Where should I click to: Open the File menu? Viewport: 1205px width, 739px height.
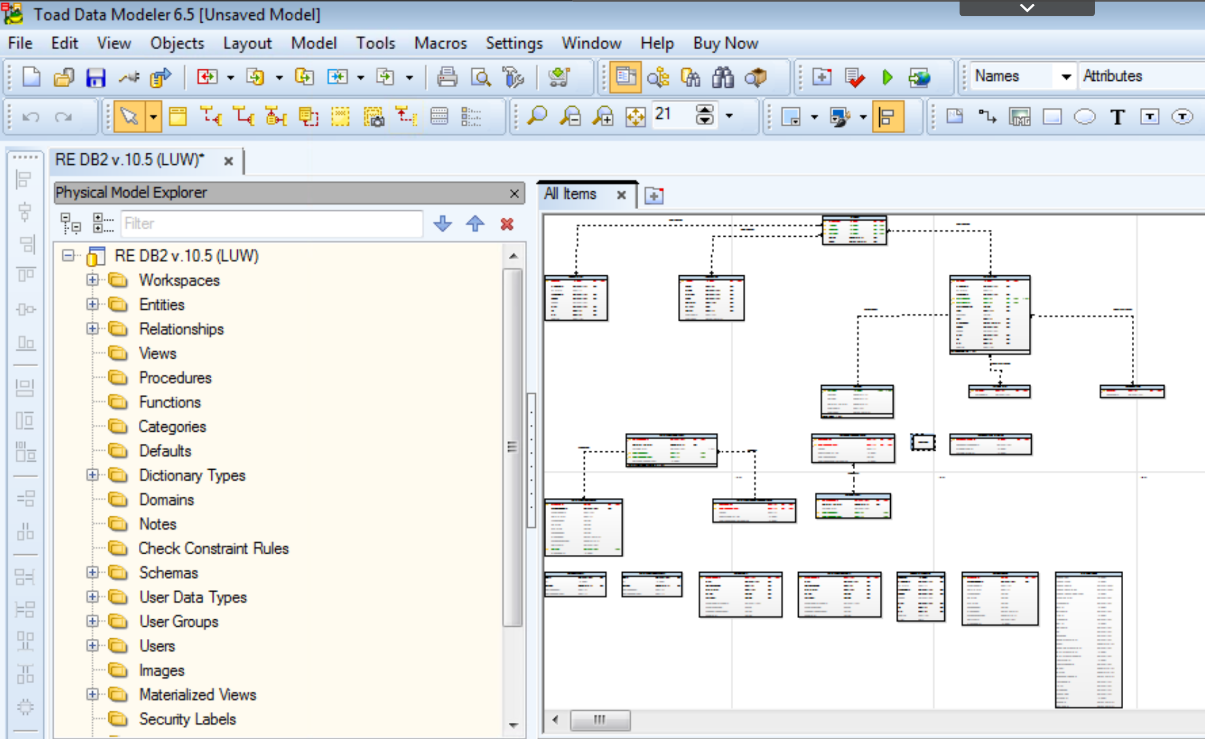pos(20,43)
